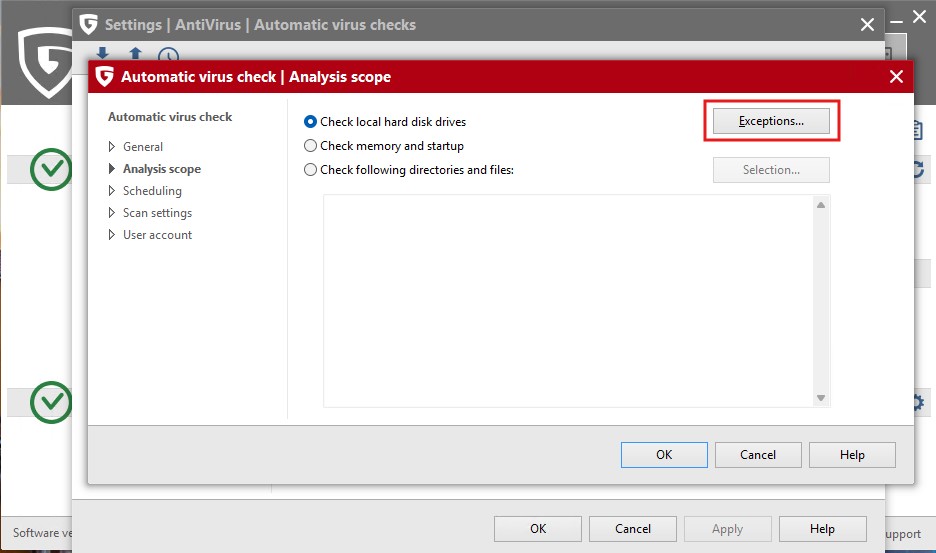
Task: Click the gear icon in main window
Action: tap(919, 402)
